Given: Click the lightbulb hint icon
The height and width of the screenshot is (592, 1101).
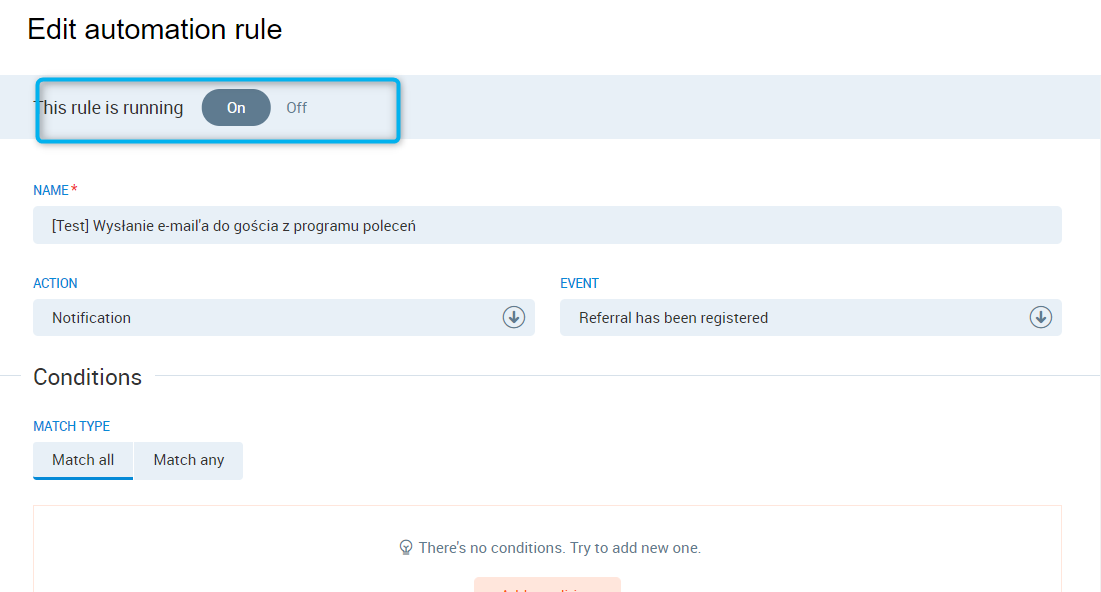Looking at the screenshot, I should 406,548.
